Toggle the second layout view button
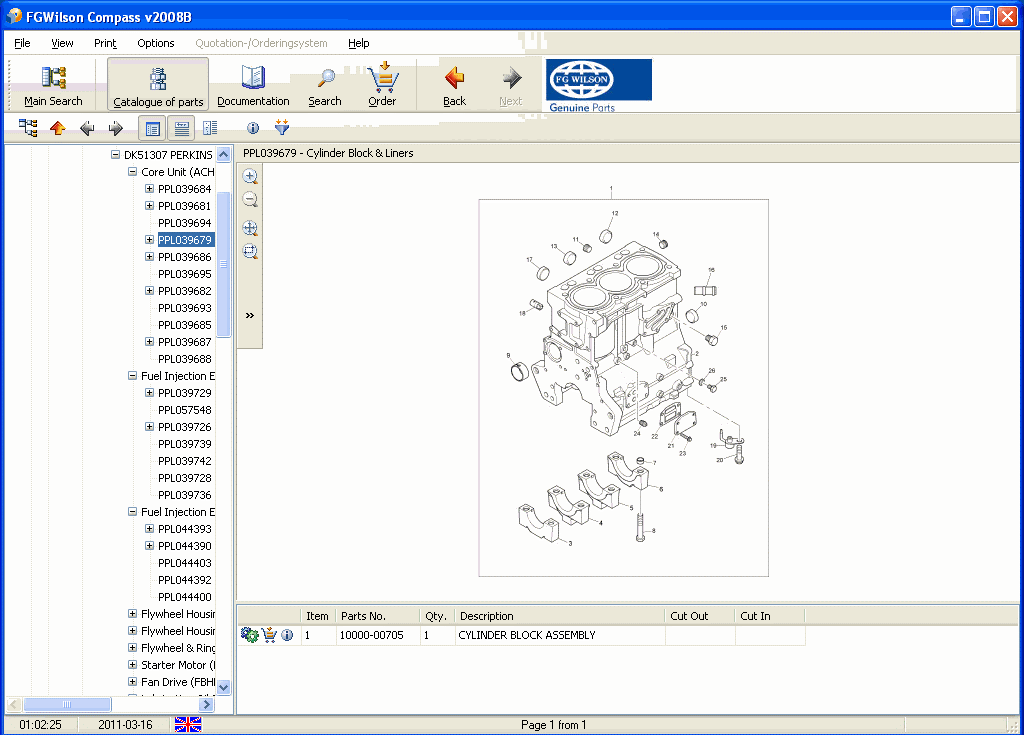 [182, 128]
